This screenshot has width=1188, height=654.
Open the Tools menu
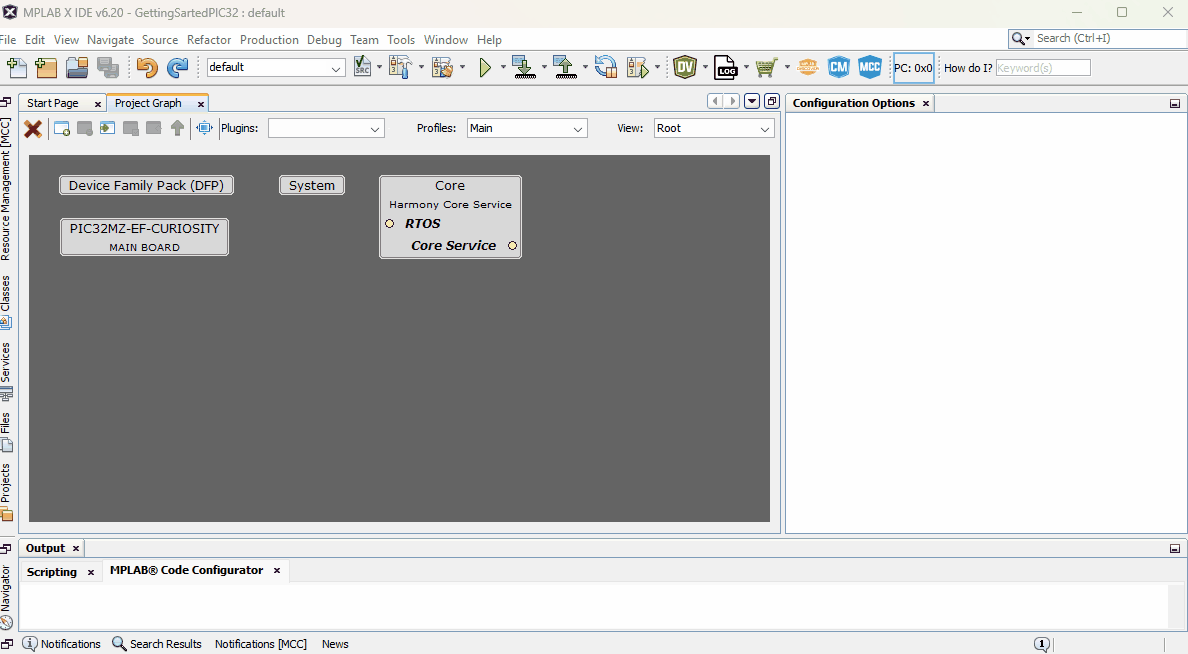[401, 39]
